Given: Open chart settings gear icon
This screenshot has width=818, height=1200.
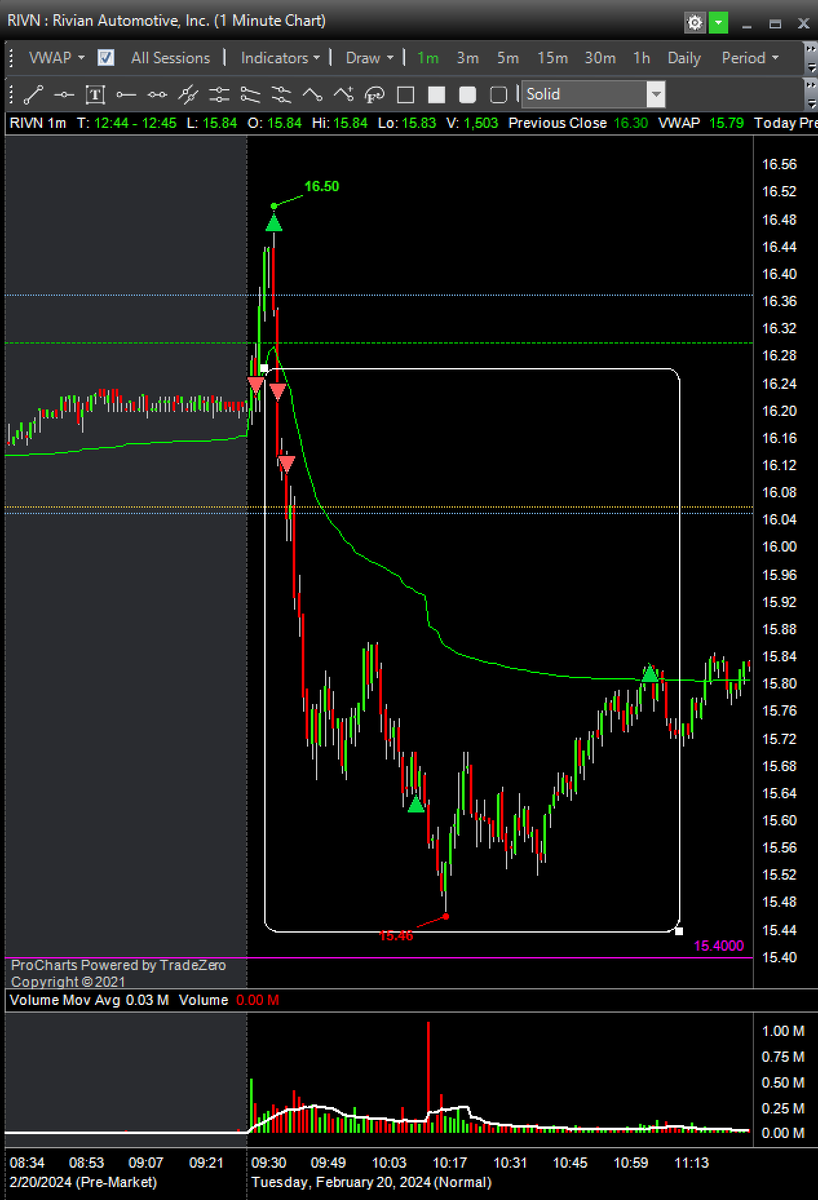Looking at the screenshot, I should tap(695, 22).
